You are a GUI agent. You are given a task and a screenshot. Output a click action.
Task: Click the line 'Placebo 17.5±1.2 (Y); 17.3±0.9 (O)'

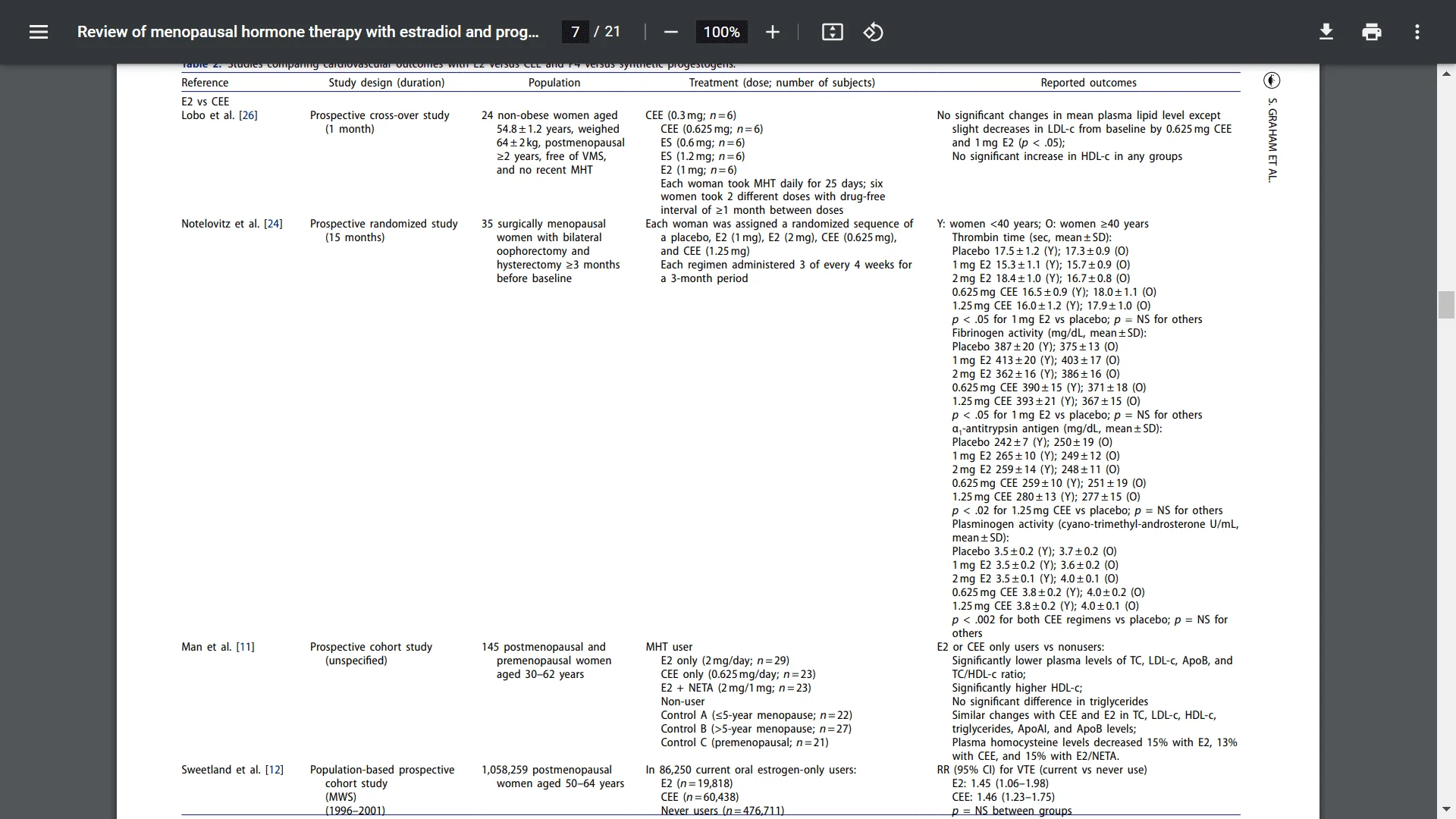[x=1040, y=251]
